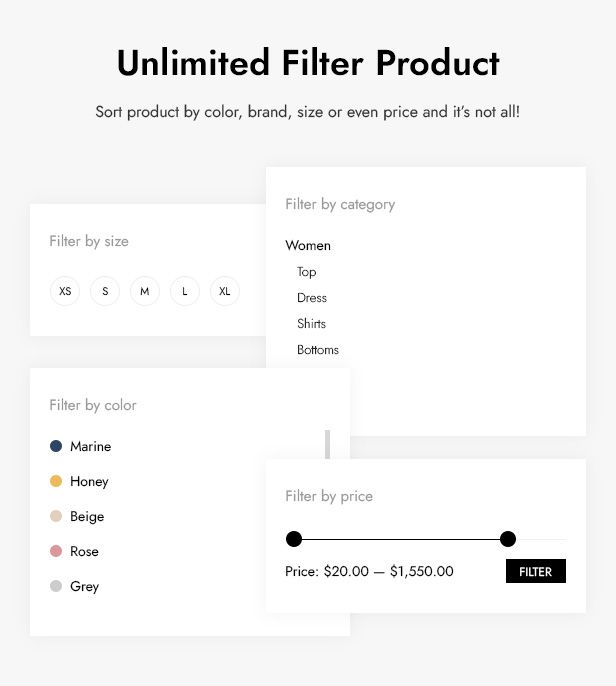The width and height of the screenshot is (616, 686).
Task: Open the Bottoms subcategory
Action: (318, 350)
